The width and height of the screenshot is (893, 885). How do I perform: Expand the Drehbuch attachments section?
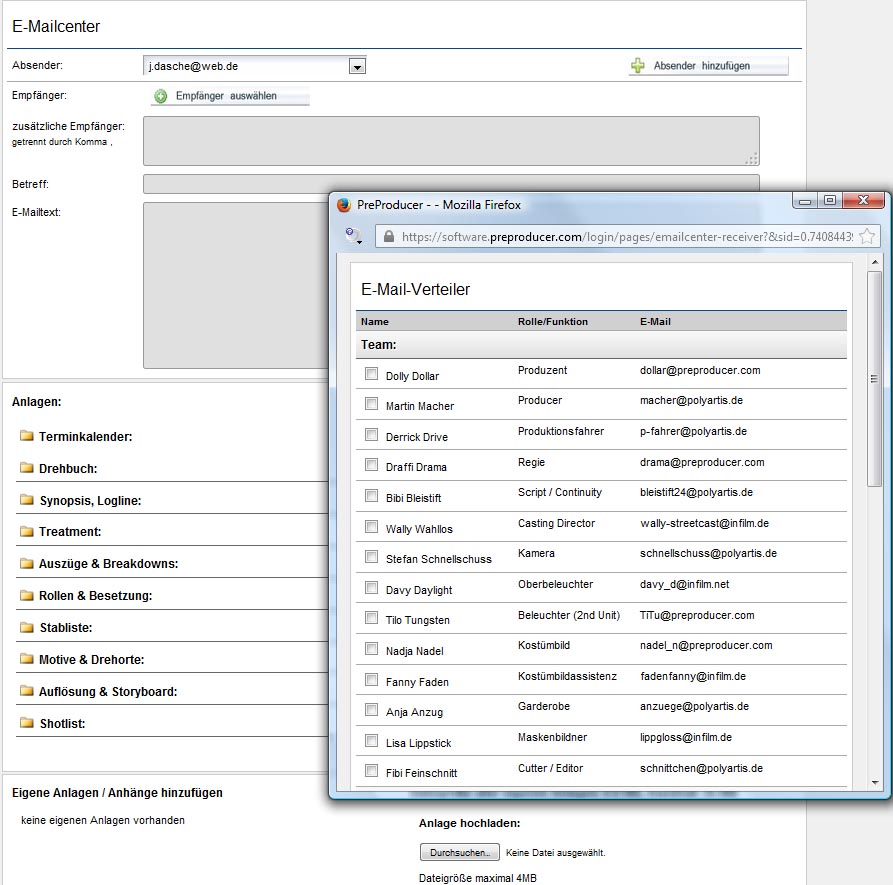coord(68,469)
